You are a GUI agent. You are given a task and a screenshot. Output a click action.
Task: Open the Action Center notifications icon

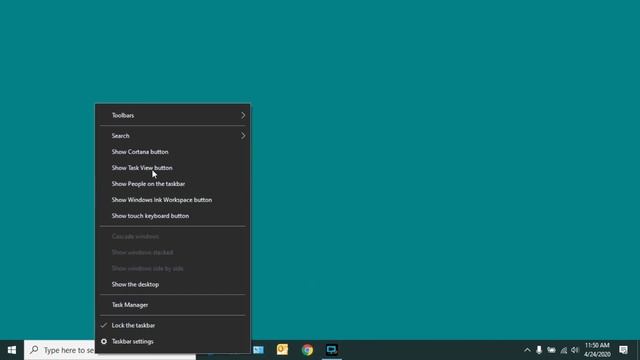click(x=623, y=350)
